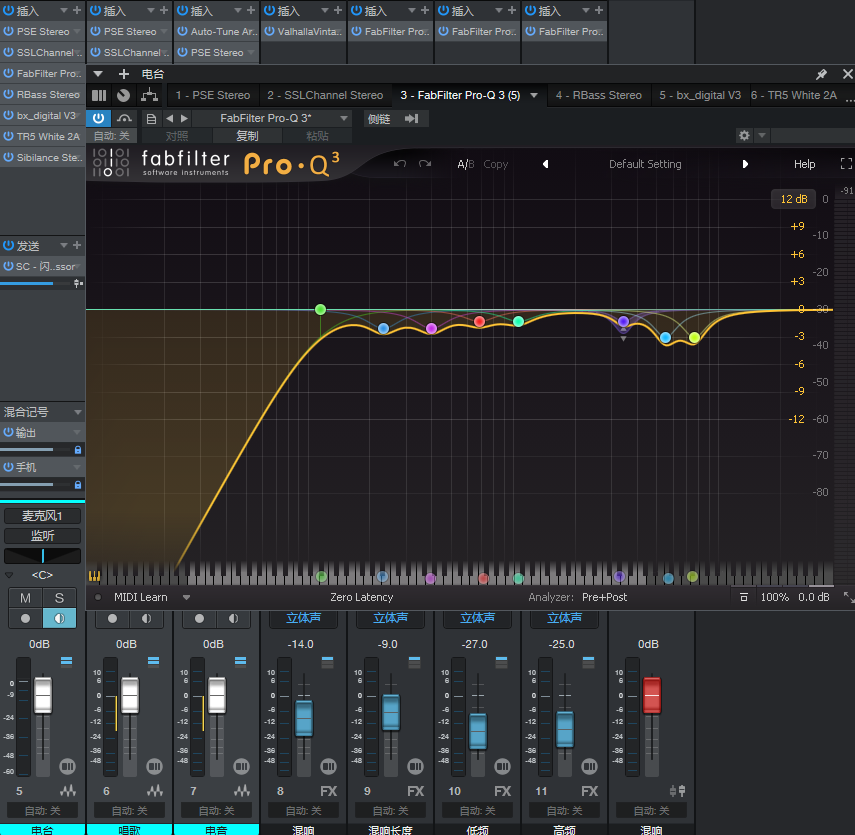Viewport: 855px width, 835px height.
Task: Select 3 - FabFilter Pro-Q 3 (5) tab
Action: pos(460,95)
